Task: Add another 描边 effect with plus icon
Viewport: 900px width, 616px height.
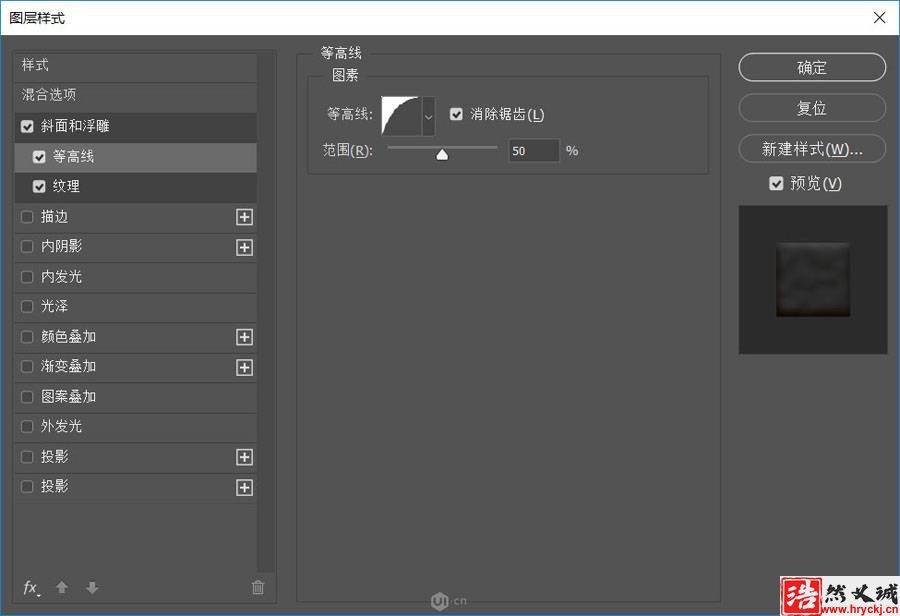Action: [245, 217]
